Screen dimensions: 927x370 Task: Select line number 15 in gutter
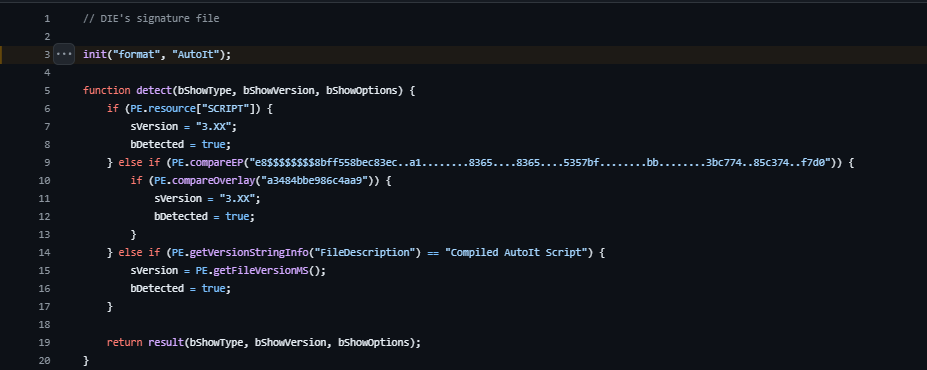pyautogui.click(x=44, y=270)
